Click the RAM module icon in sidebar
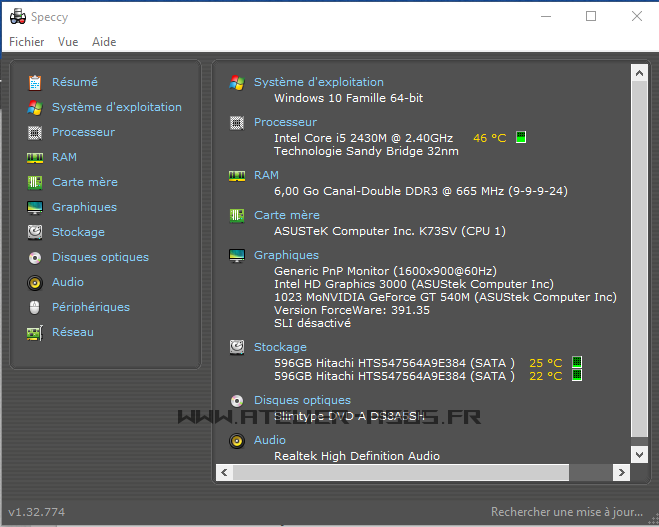This screenshot has height=527, width=659. coord(35,157)
